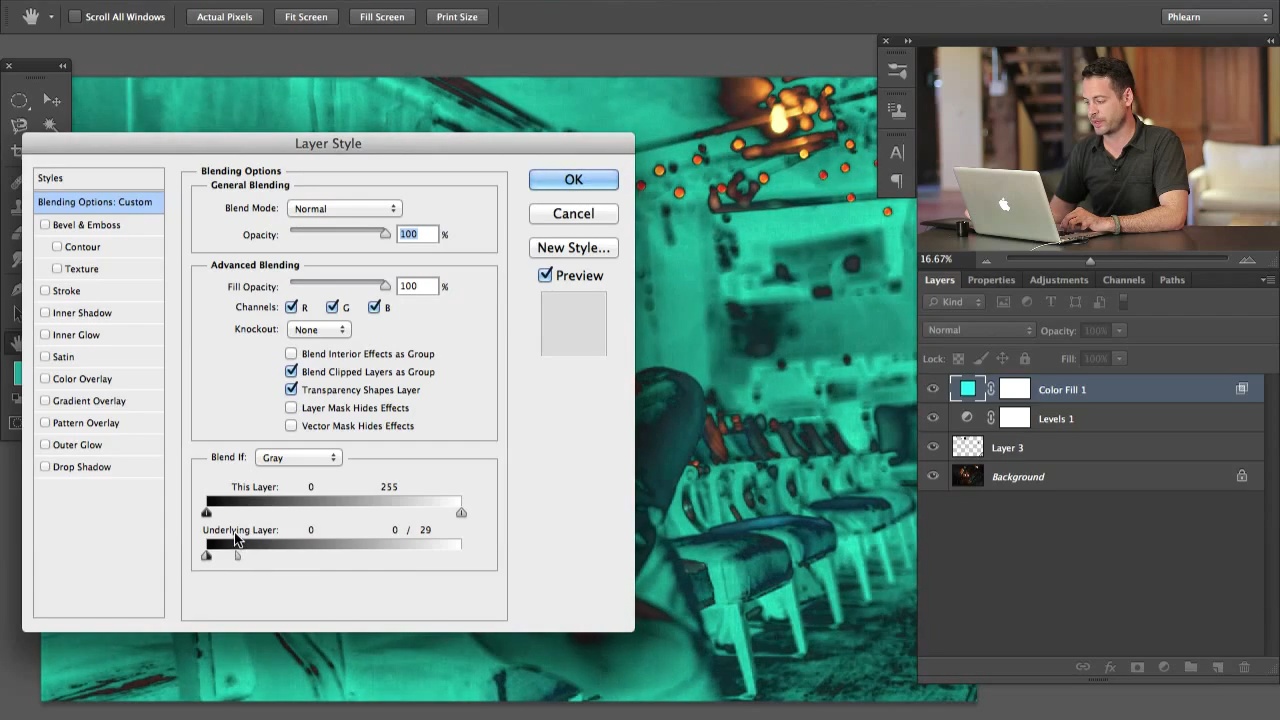Screen dimensions: 1280x720
Task: Click the adjustment layer filter icon
Action: (x=1027, y=302)
